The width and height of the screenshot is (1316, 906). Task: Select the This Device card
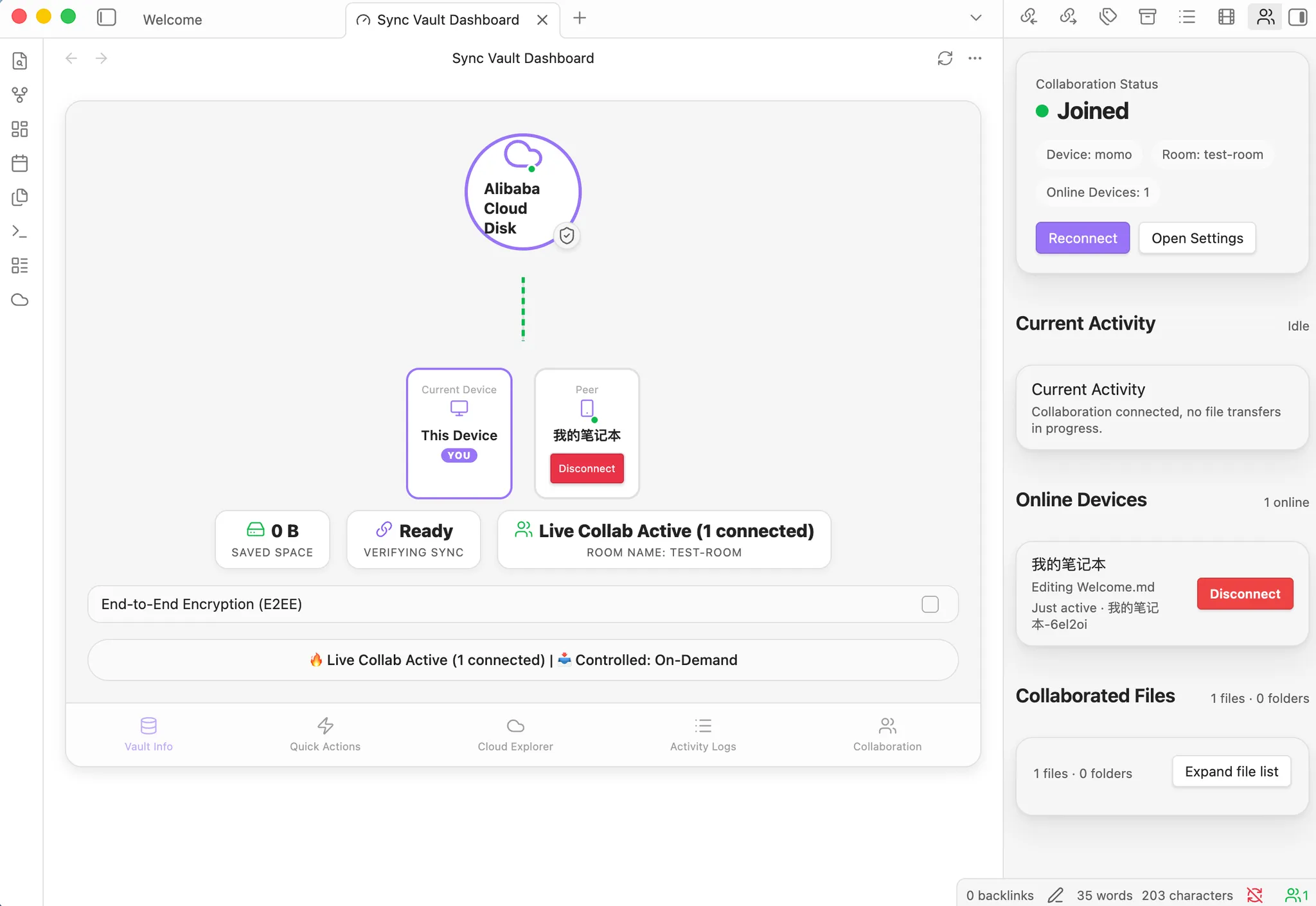459,433
